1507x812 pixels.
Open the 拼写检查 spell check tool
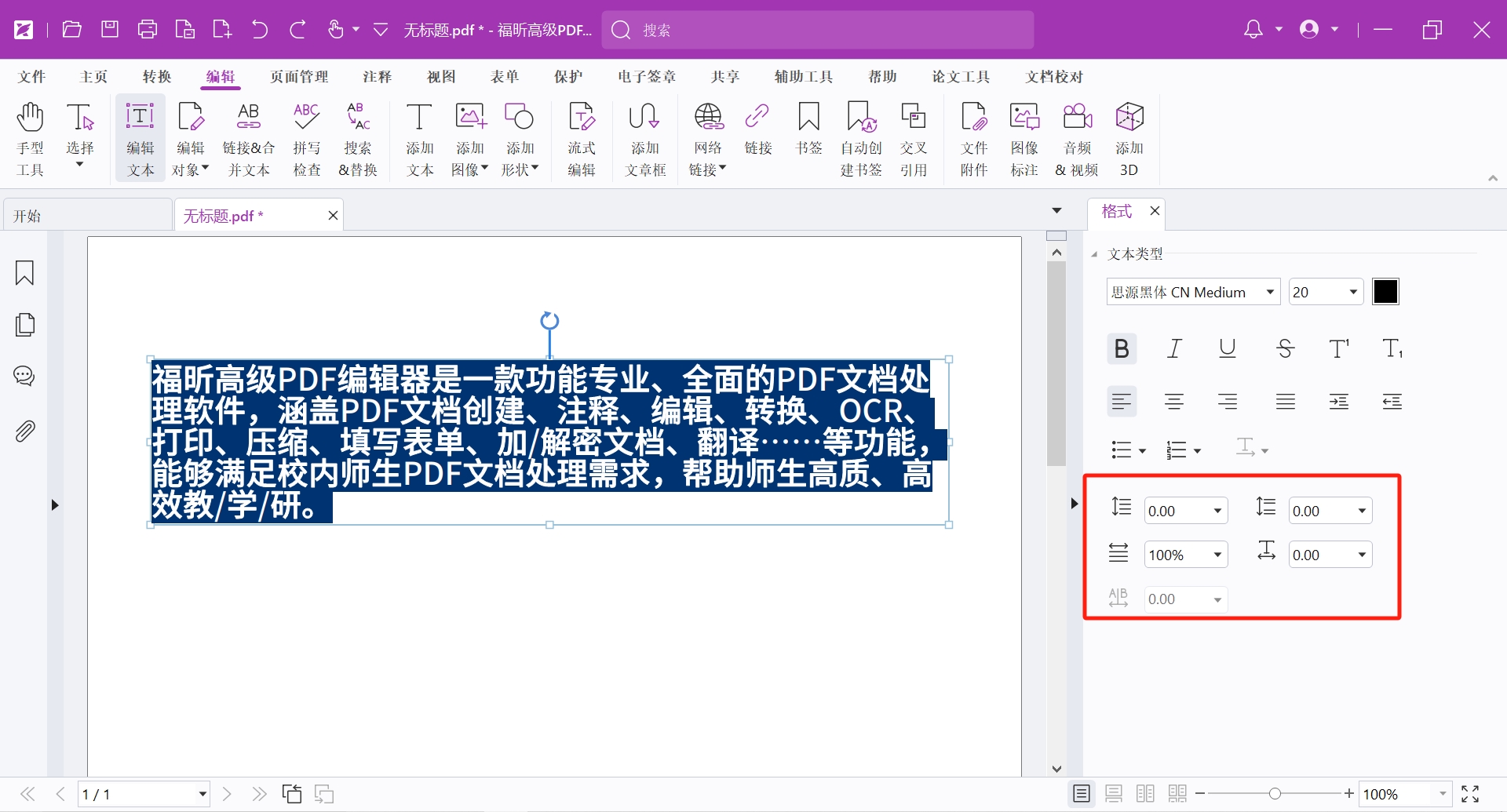point(307,139)
